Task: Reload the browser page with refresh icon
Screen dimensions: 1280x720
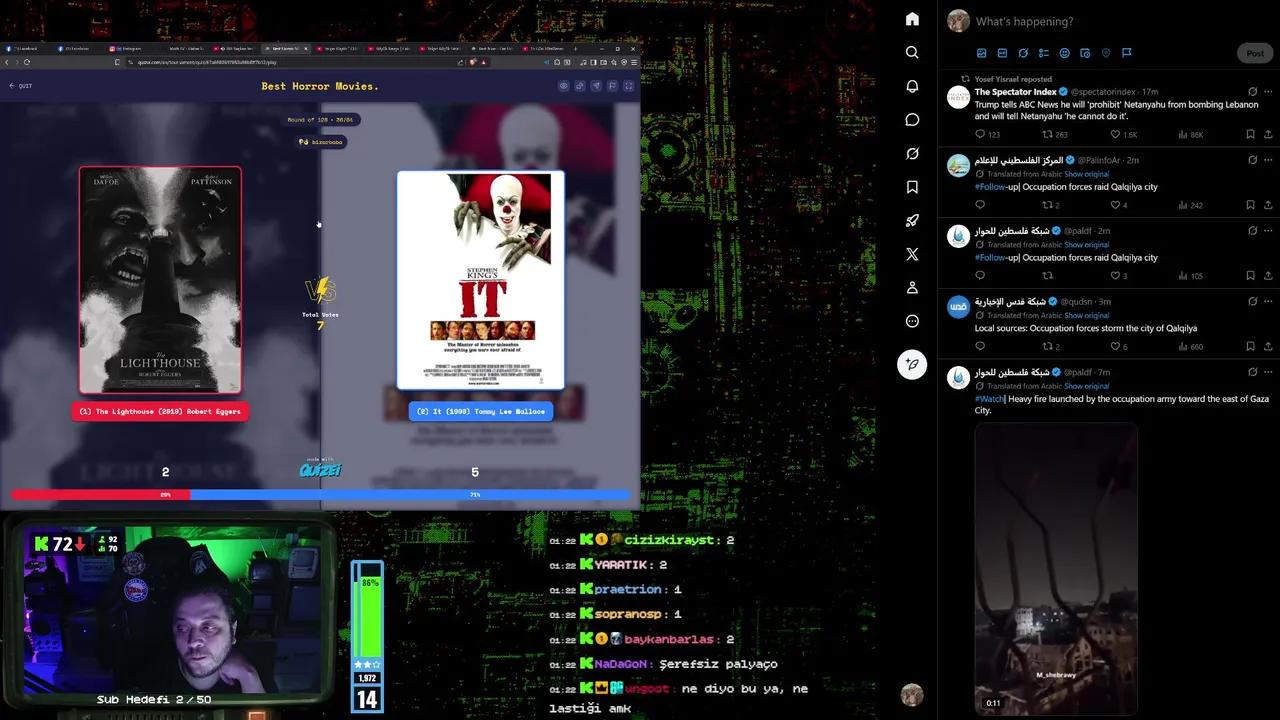Action: tap(26, 62)
